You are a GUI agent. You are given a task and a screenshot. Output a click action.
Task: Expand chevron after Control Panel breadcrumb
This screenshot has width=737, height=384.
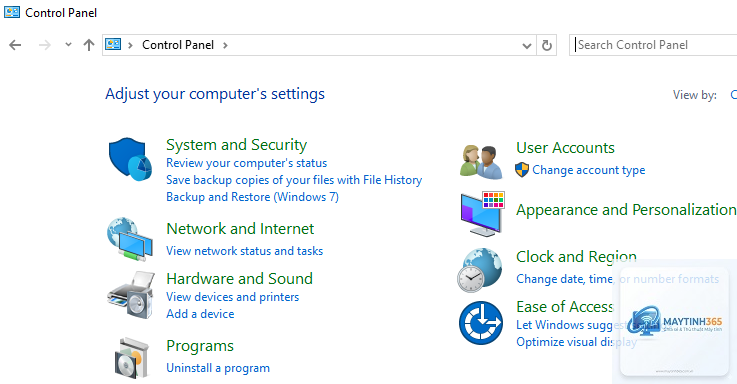[x=225, y=45]
